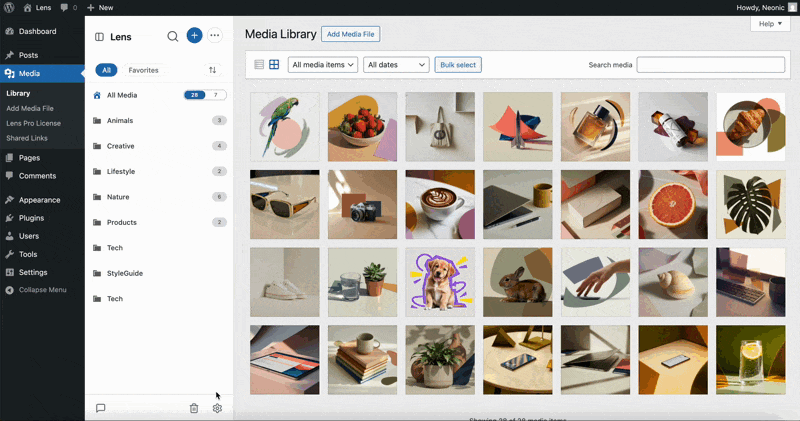Image resolution: width=800 pixels, height=421 pixels.
Task: Select the monstera leaf thumbnail
Action: (x=751, y=205)
